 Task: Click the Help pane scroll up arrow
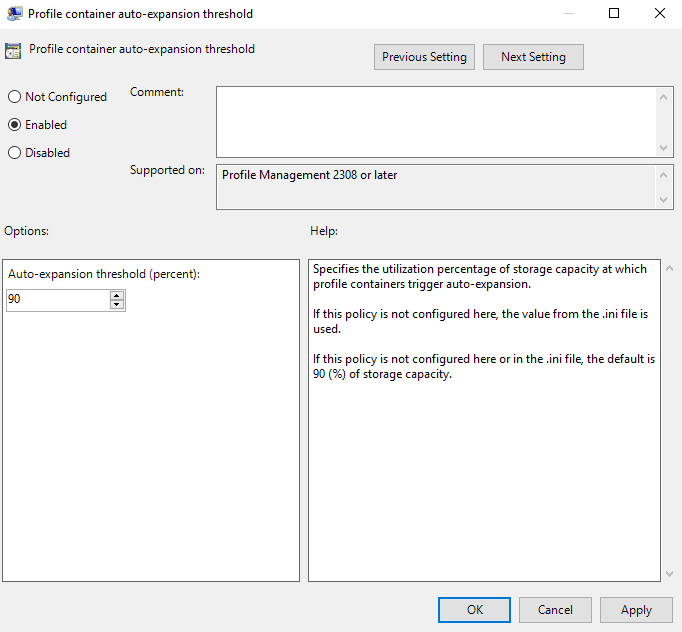click(x=669, y=268)
